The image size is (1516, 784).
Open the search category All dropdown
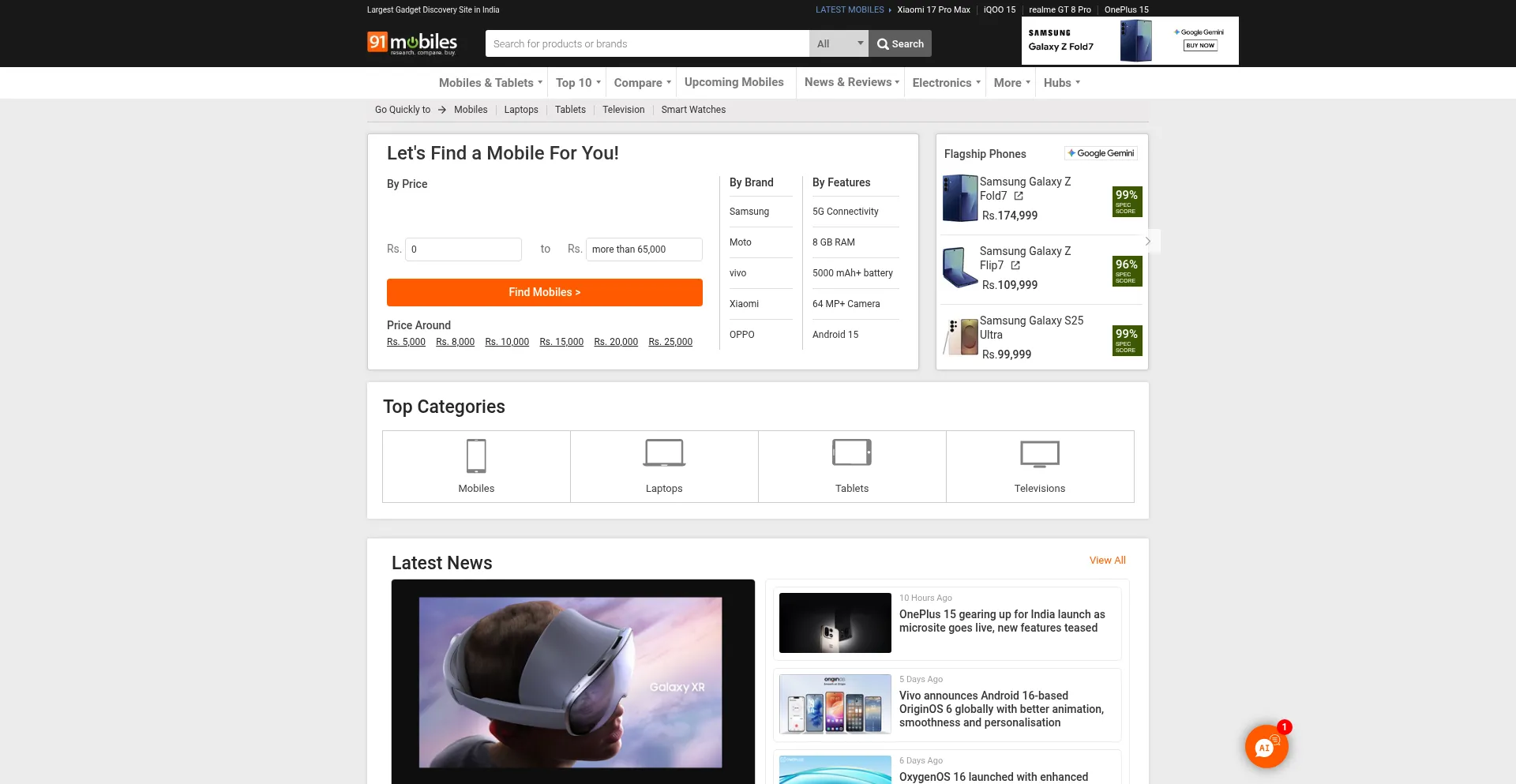pyautogui.click(x=839, y=43)
